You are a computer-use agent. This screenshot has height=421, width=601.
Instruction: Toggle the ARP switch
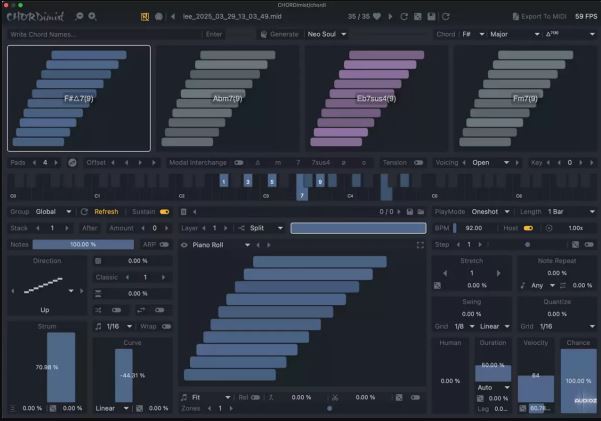click(164, 245)
